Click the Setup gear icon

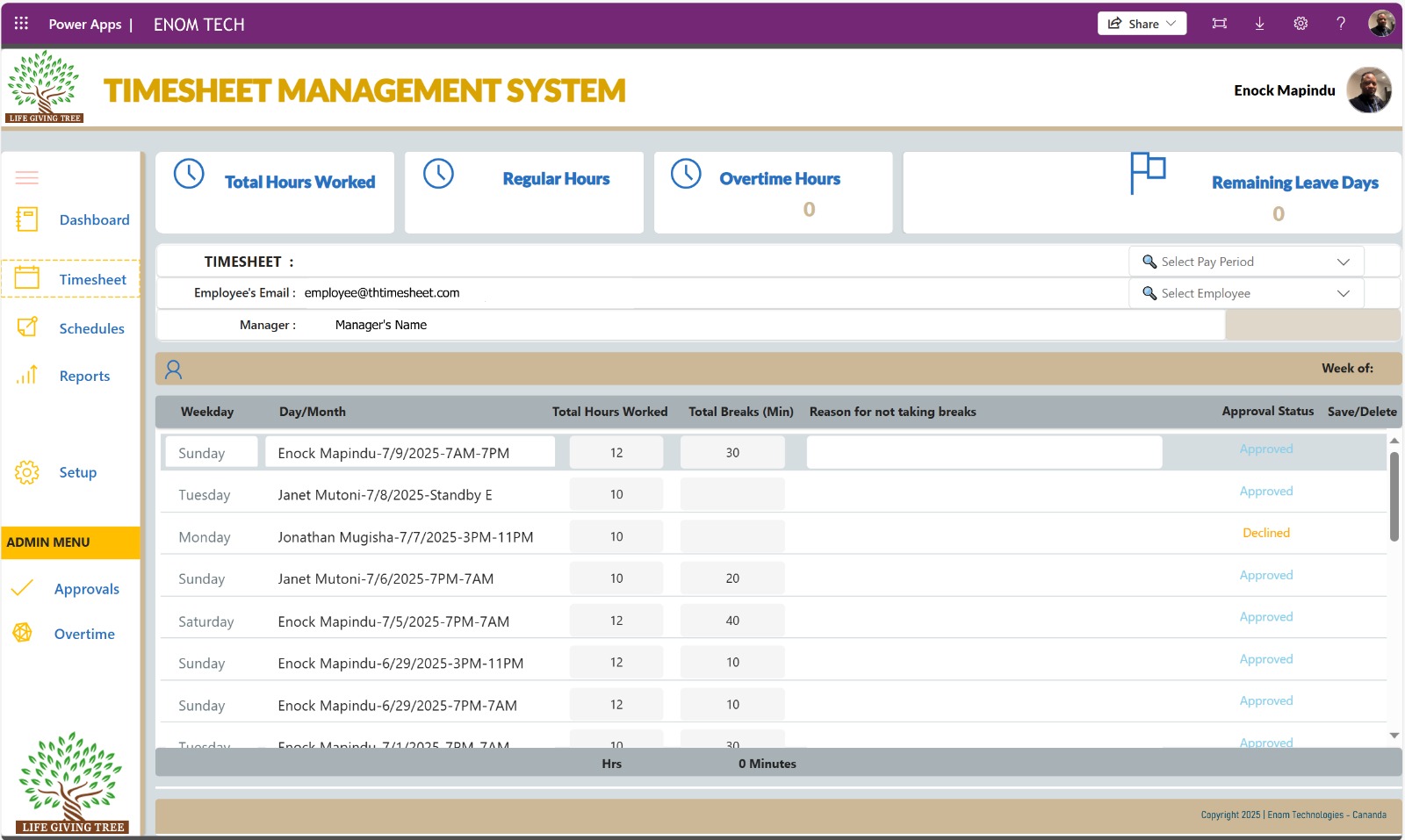pos(27,472)
